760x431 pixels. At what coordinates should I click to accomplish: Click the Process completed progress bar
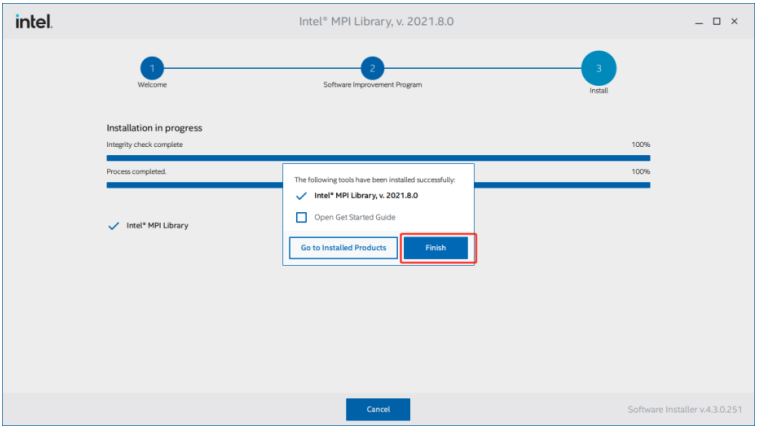(378, 185)
